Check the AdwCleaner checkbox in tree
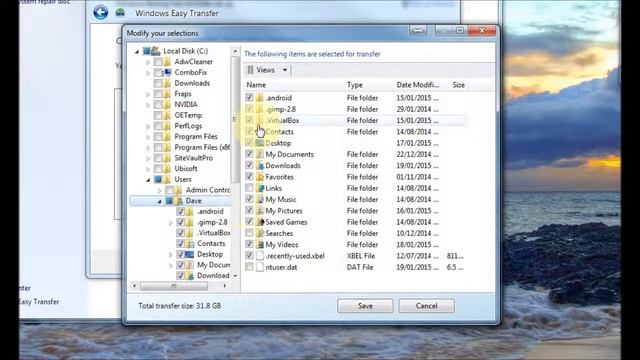The height and width of the screenshot is (360, 640). click(158, 62)
